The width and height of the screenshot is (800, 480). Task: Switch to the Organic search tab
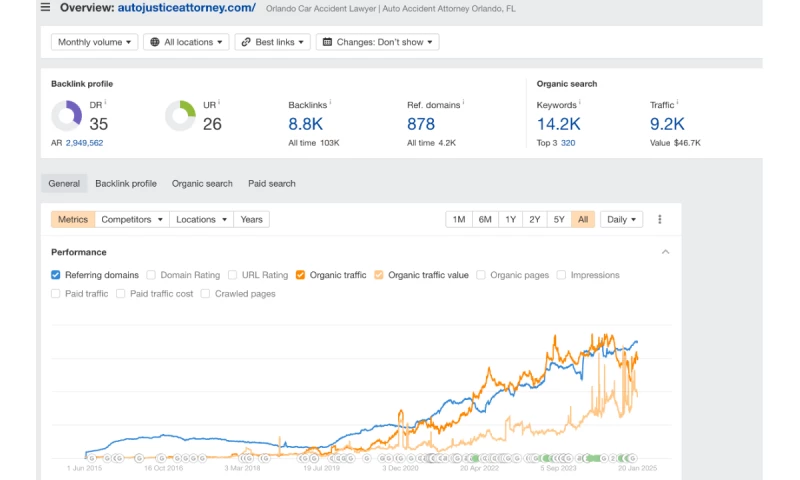coord(202,184)
